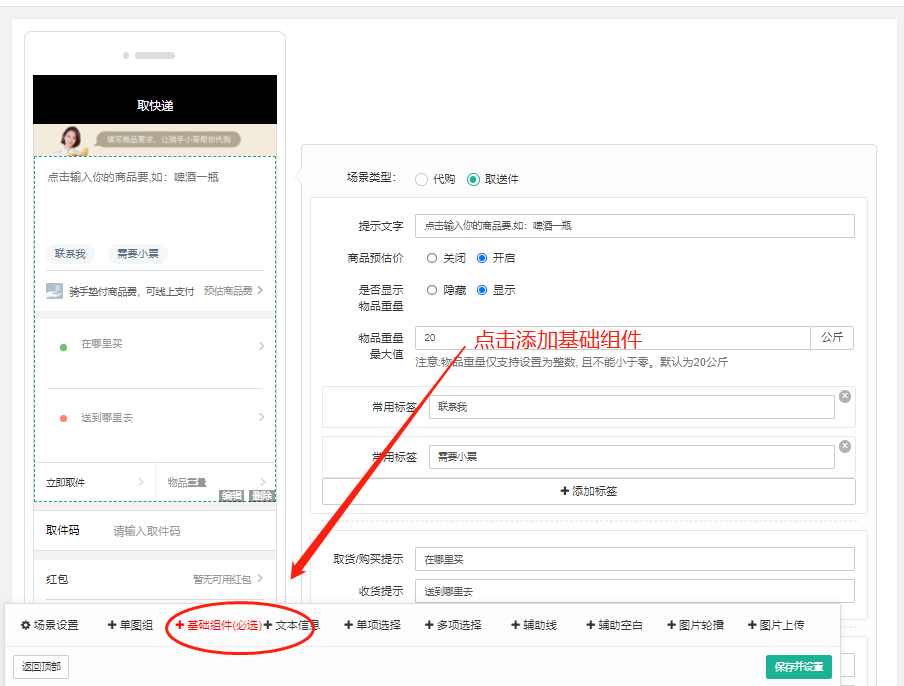The width and height of the screenshot is (904, 686).
Task: Click the 公斤 unit label
Action: pyautogui.click(x=832, y=338)
